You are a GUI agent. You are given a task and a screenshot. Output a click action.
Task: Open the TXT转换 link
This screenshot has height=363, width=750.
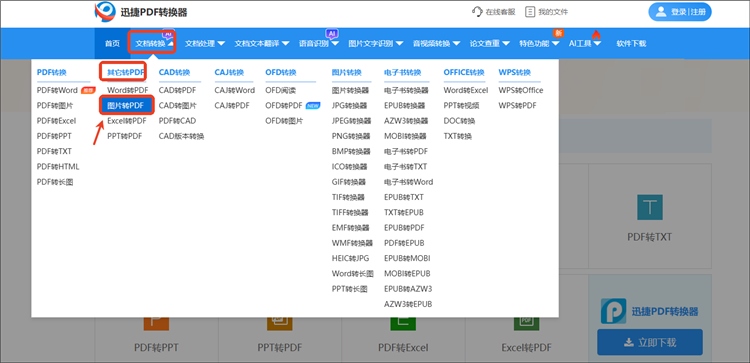458,136
